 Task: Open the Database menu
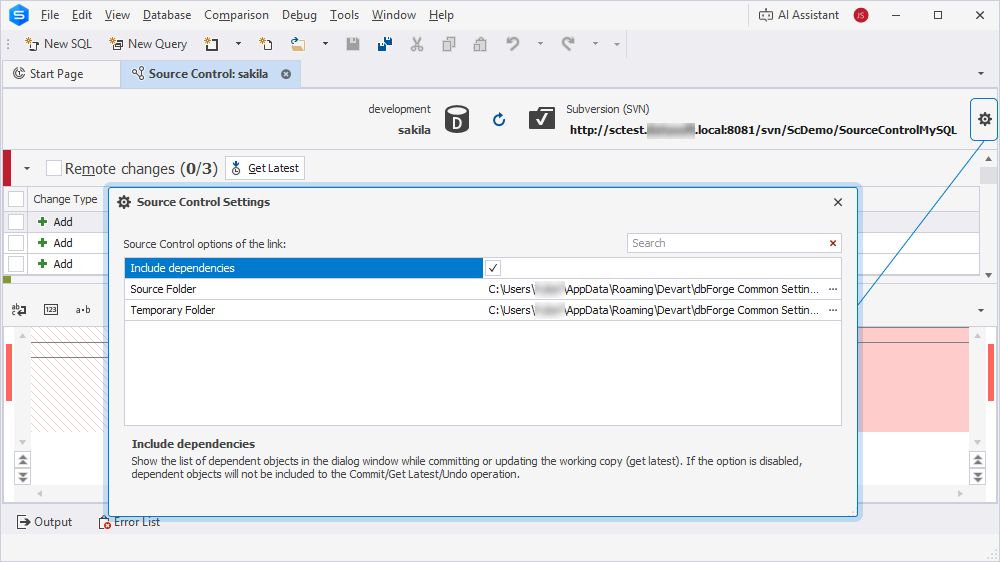click(x=167, y=15)
